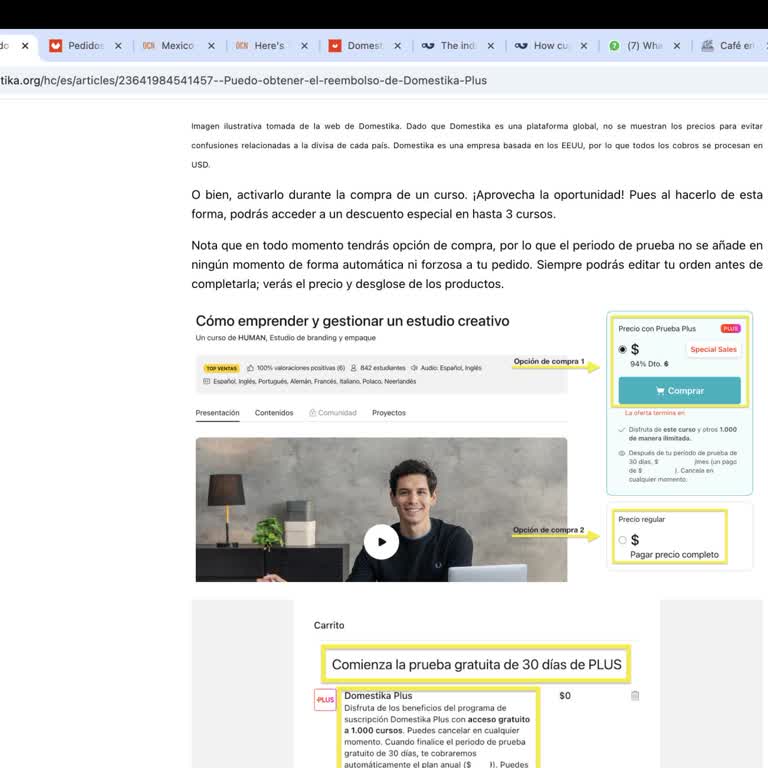Close the 'The ind' tab
The height and width of the screenshot is (768, 768).
coord(490,46)
